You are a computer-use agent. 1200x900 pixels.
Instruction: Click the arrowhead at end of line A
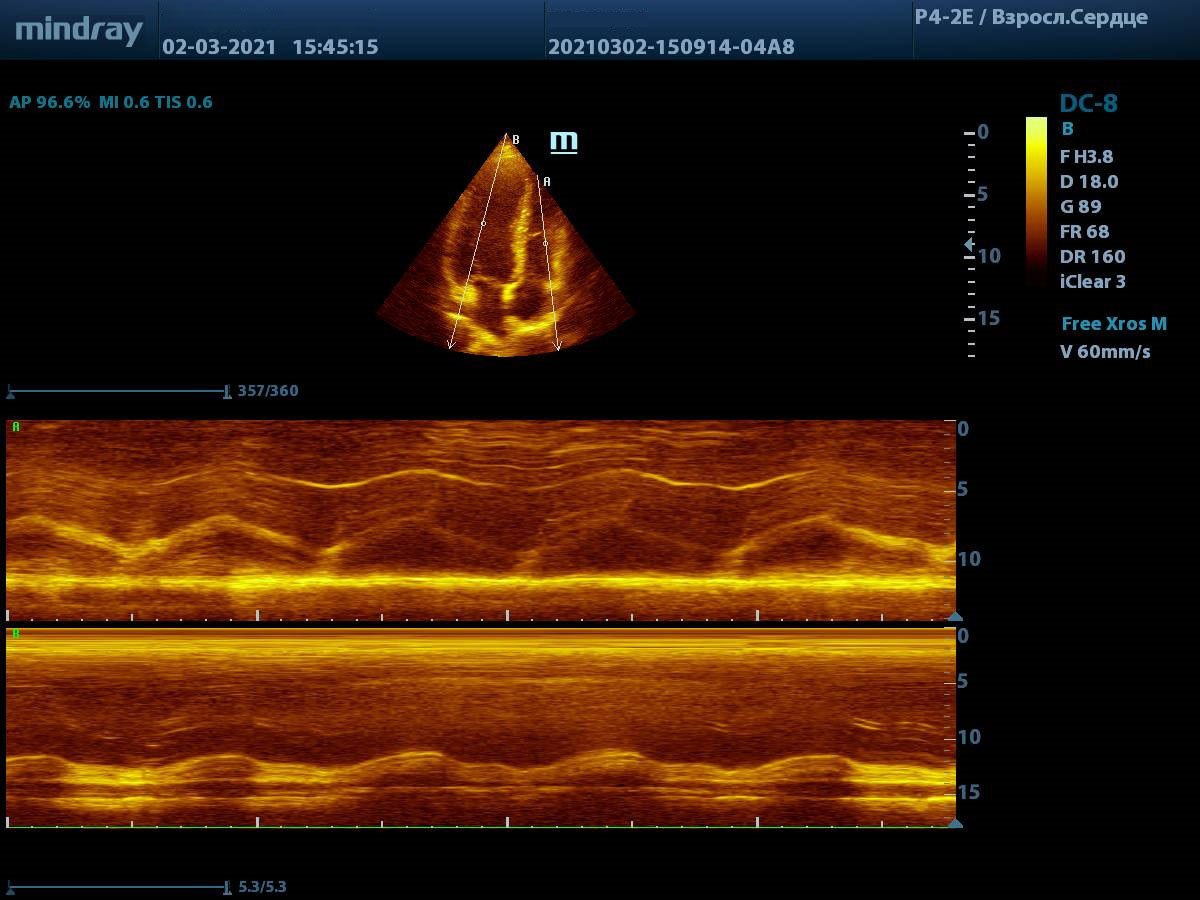[x=557, y=346]
